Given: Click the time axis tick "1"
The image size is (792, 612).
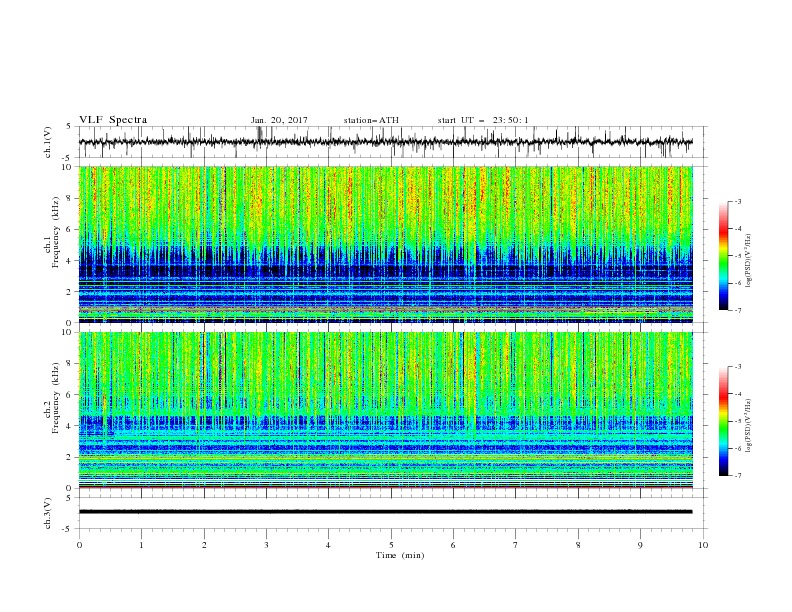Looking at the screenshot, I should coord(141,545).
